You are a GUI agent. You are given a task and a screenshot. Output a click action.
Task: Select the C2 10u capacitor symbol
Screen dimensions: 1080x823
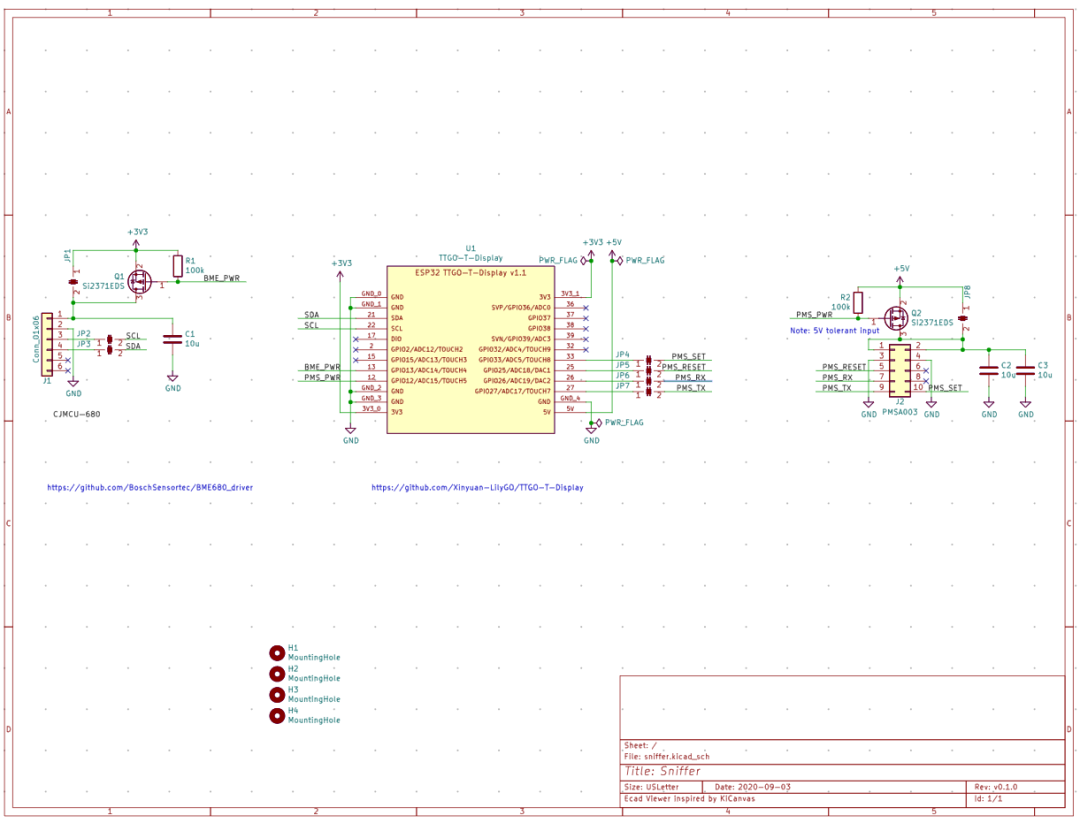[988, 371]
